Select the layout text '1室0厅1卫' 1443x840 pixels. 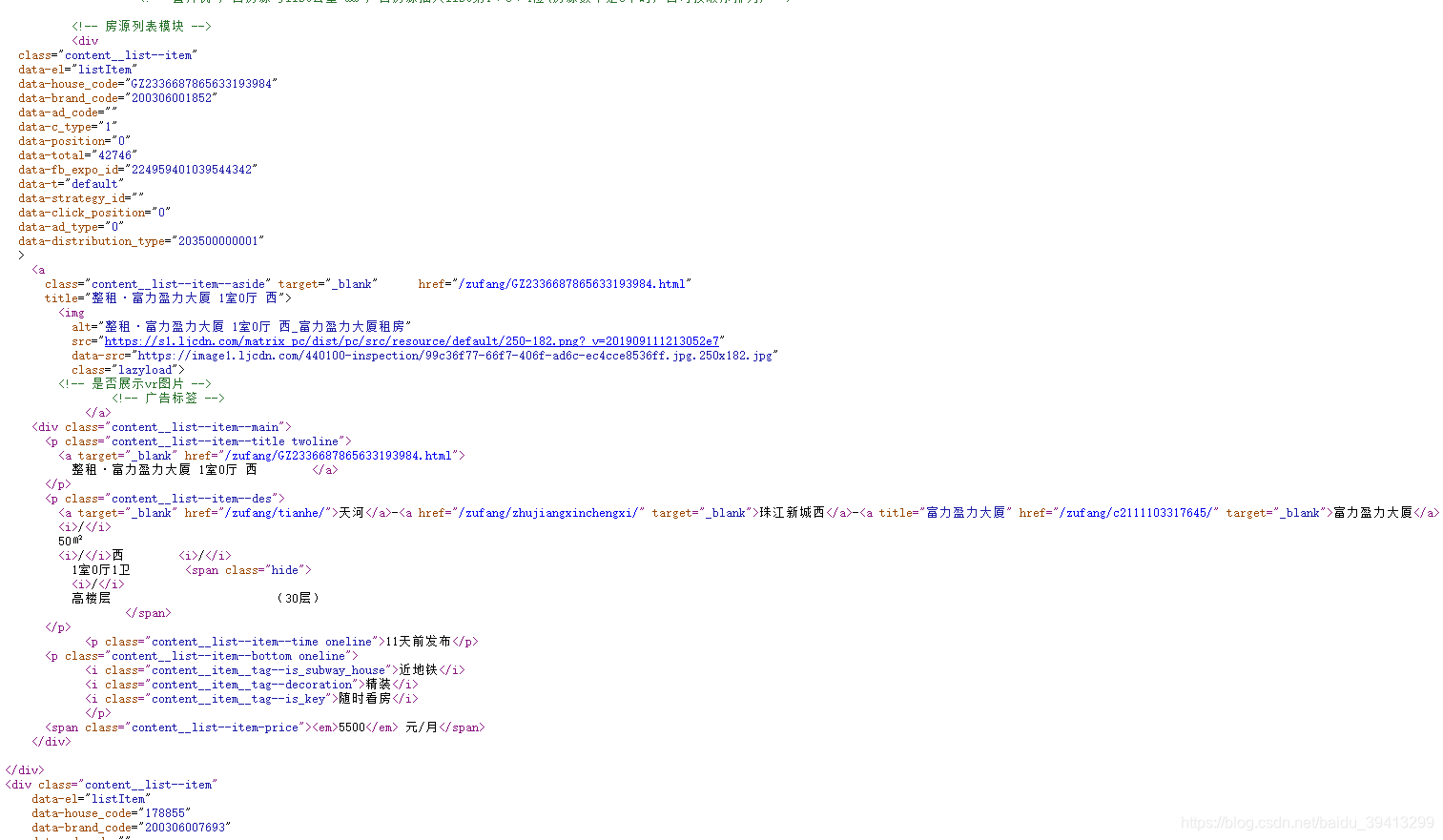click(101, 570)
